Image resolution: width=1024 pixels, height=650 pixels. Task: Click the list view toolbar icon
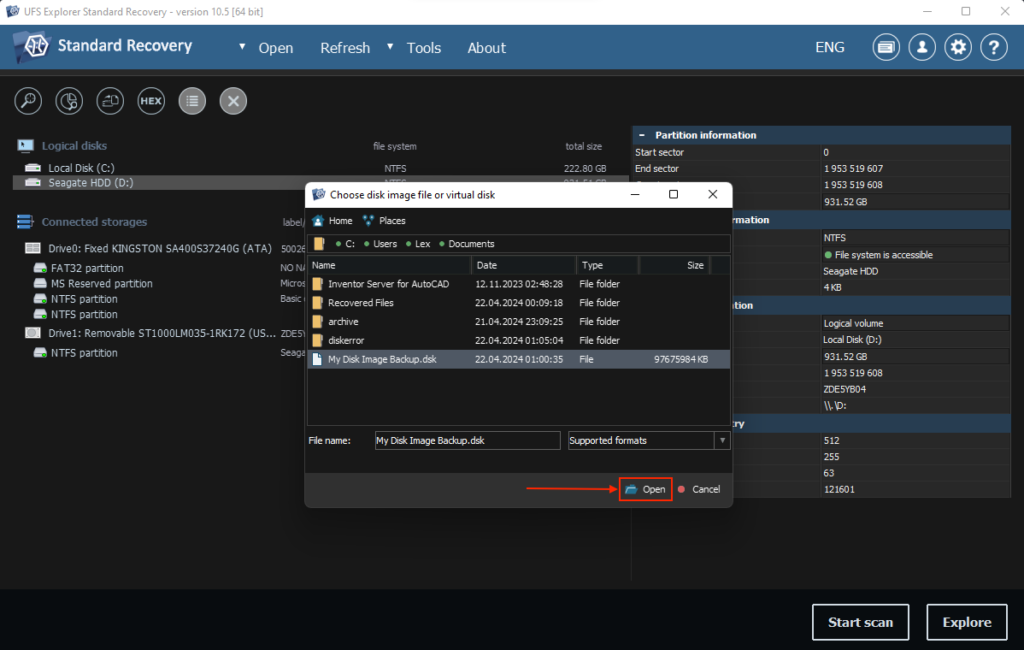point(192,100)
